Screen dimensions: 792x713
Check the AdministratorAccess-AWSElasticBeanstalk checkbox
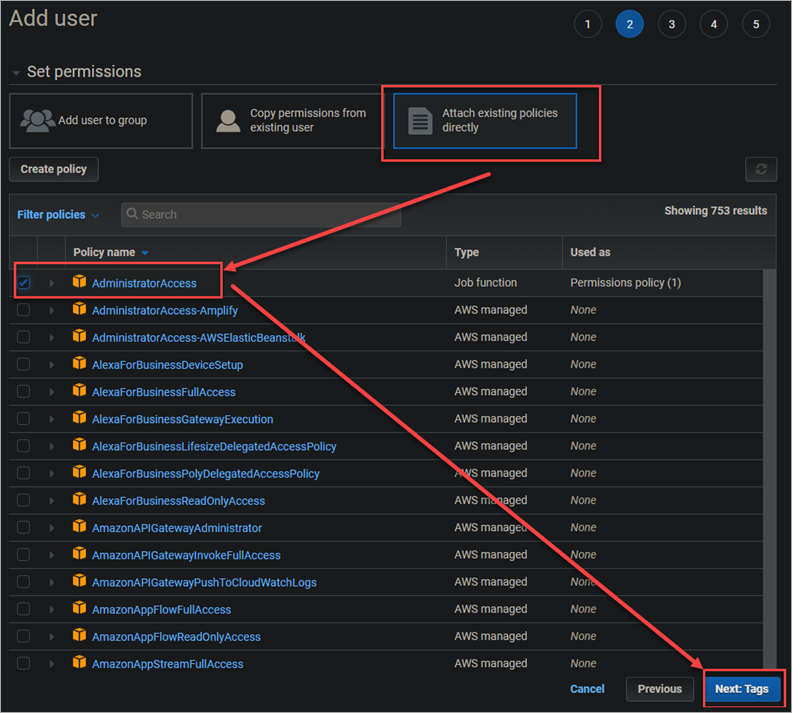pos(23,337)
